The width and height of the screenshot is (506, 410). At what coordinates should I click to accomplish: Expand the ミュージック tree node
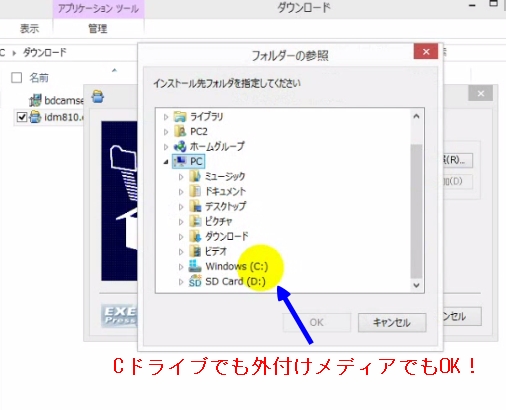(181, 177)
